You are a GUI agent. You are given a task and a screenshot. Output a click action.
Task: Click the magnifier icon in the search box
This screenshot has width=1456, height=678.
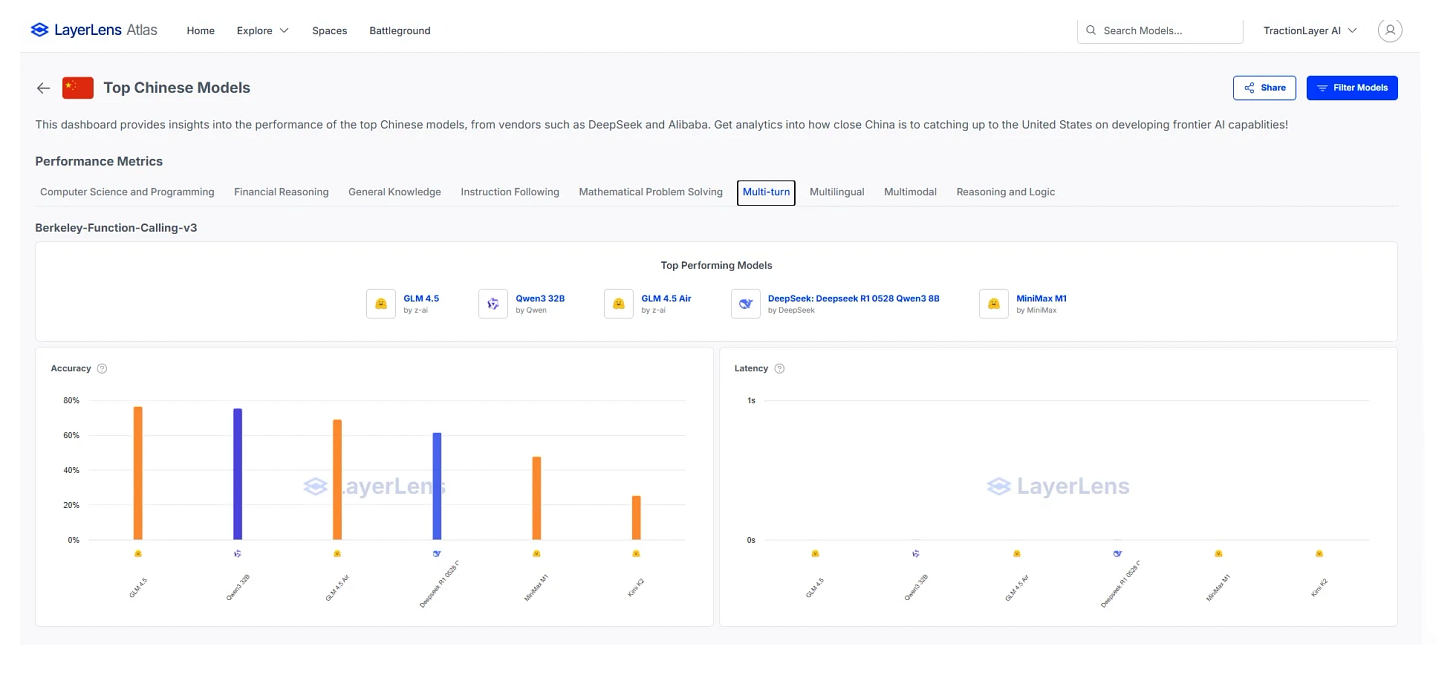(x=1091, y=30)
